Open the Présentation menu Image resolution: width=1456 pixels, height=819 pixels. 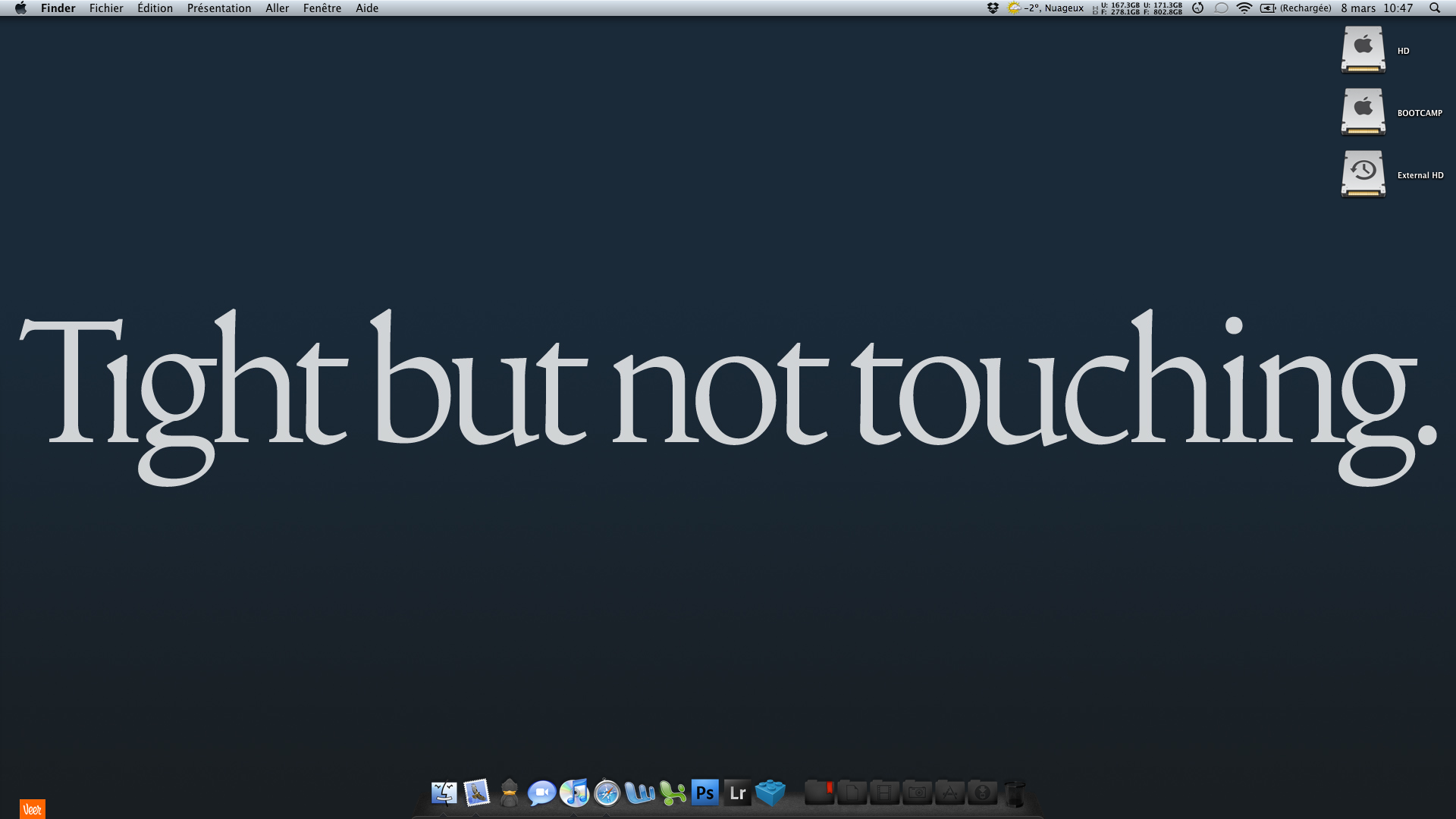tap(219, 8)
